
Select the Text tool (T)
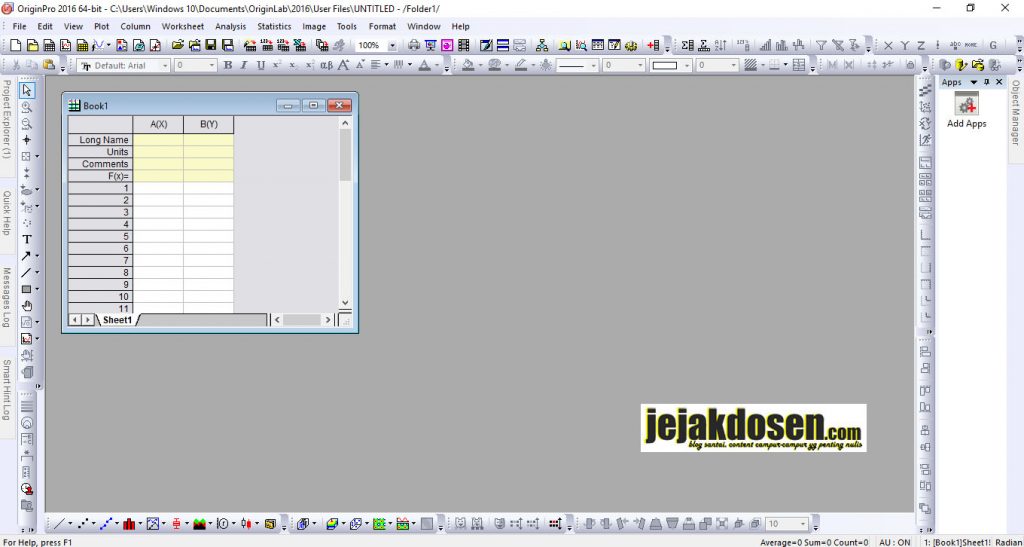click(27, 240)
